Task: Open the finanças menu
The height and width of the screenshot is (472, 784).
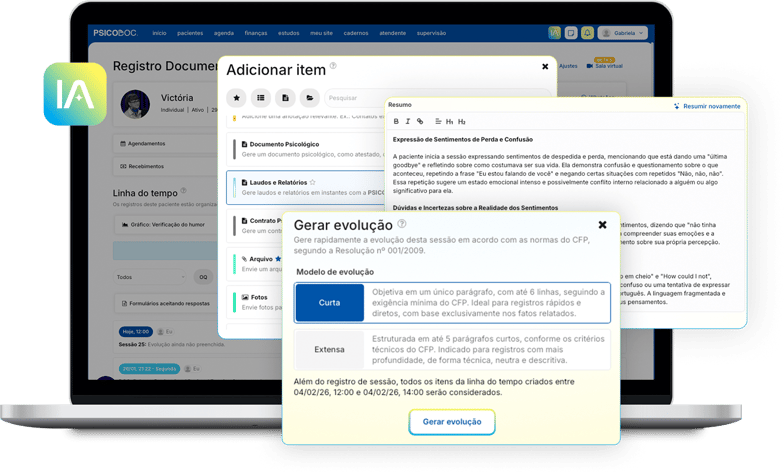Action: [256, 33]
